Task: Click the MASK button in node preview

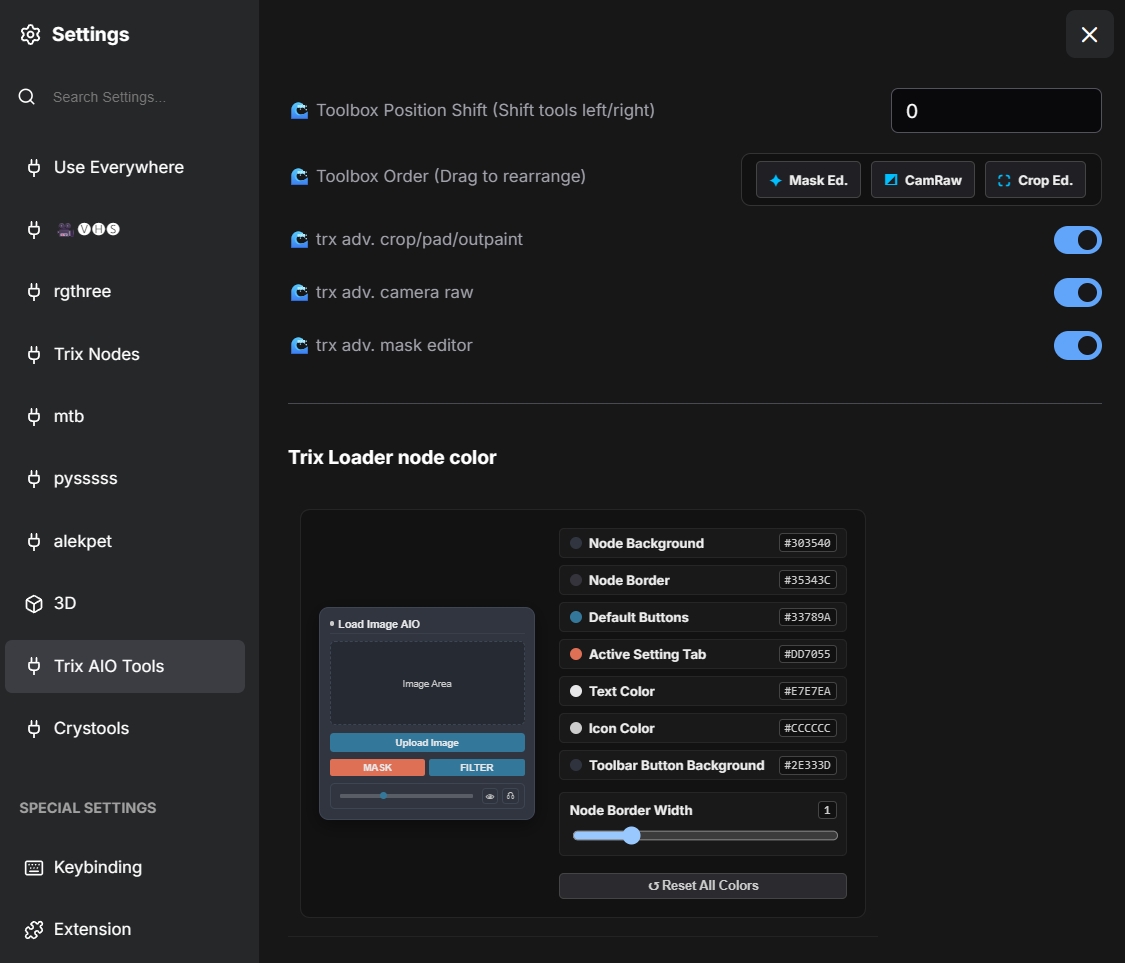Action: coord(377,767)
